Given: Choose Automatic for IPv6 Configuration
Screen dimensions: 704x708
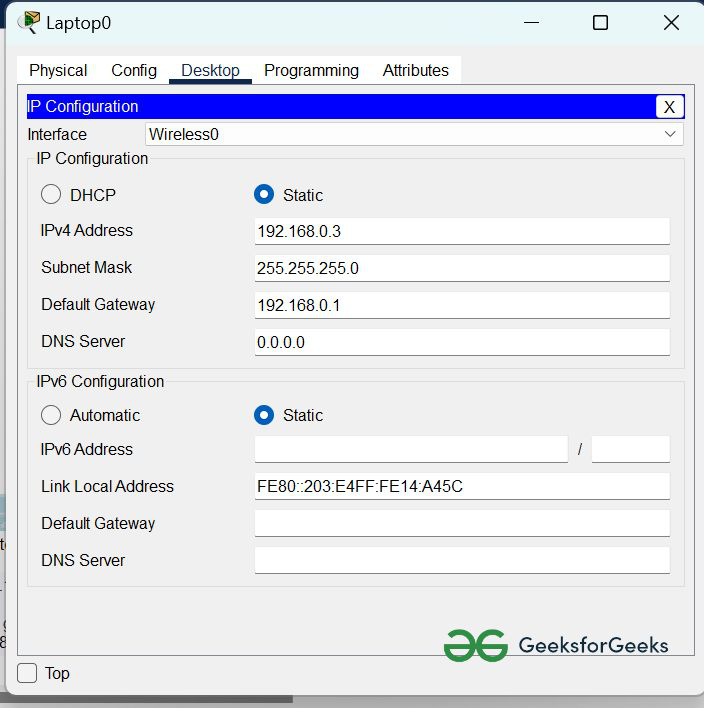Looking at the screenshot, I should 51,415.
